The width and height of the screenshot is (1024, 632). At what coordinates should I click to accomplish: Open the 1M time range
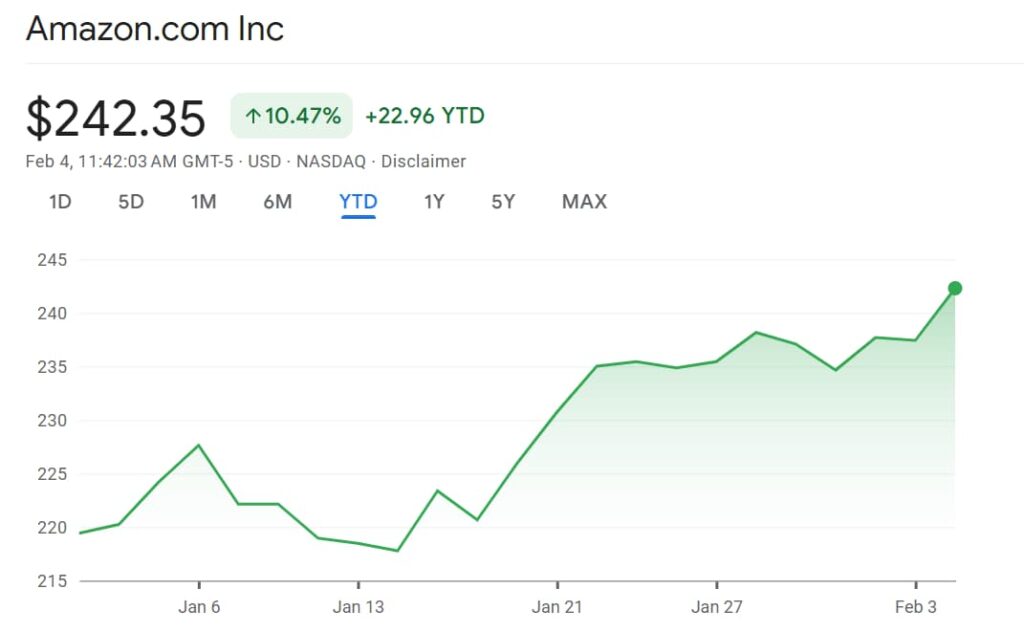[x=203, y=202]
